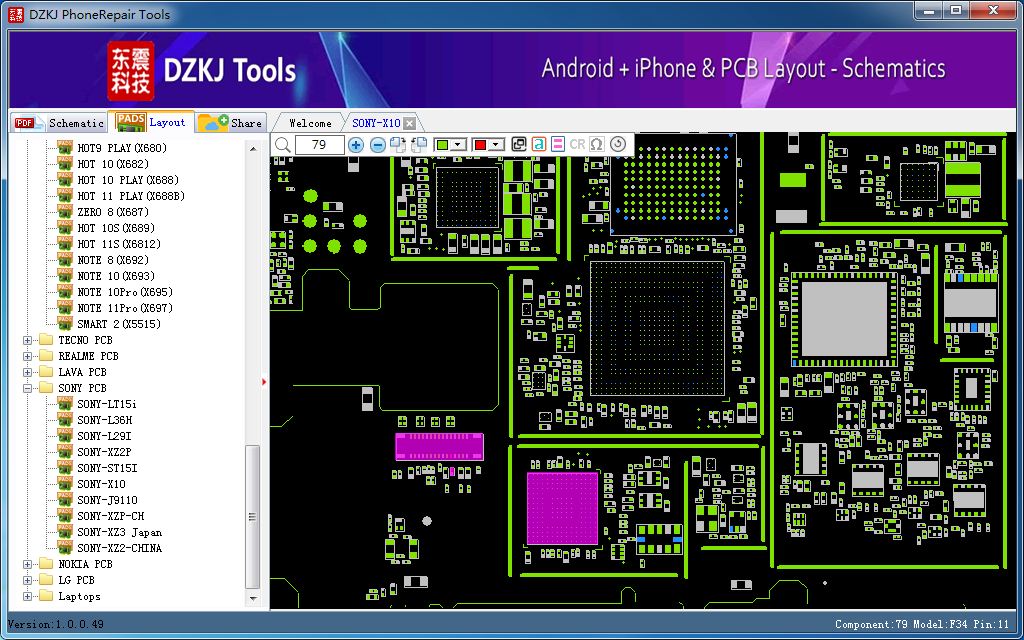Collapse the SONY PCB folder
This screenshot has height=640, width=1024.
[x=27, y=389]
